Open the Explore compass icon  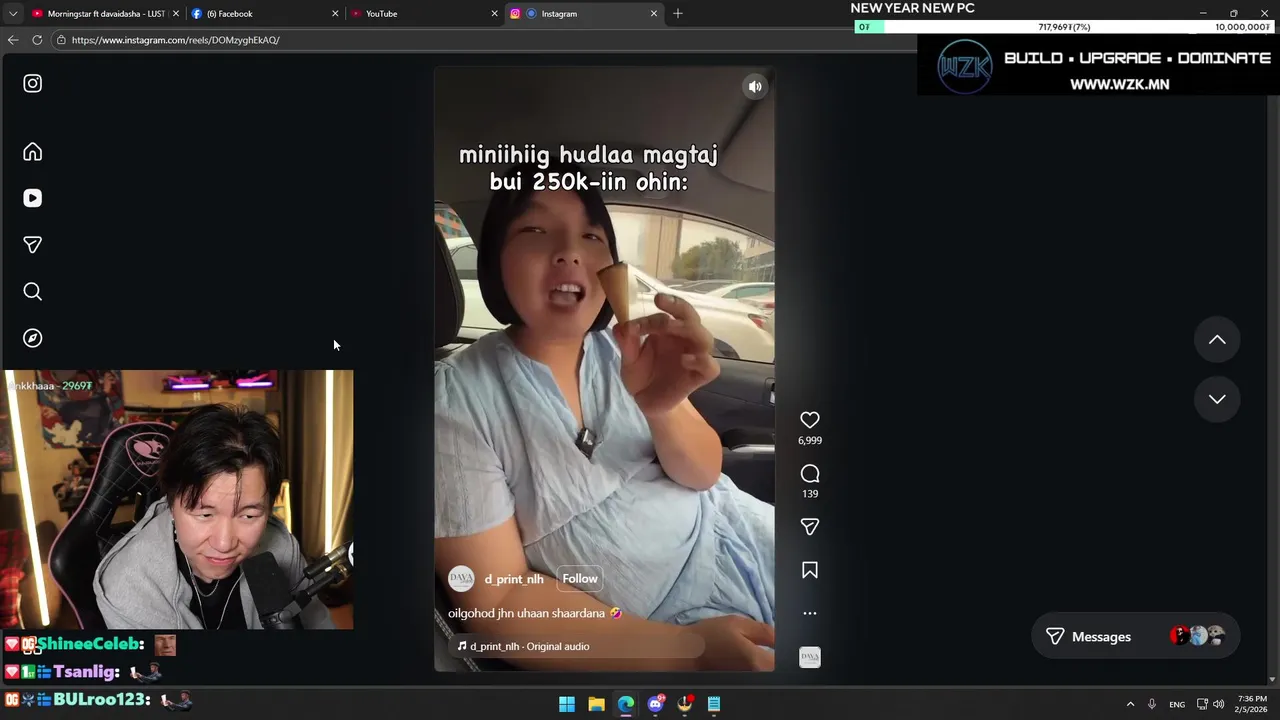(33, 338)
